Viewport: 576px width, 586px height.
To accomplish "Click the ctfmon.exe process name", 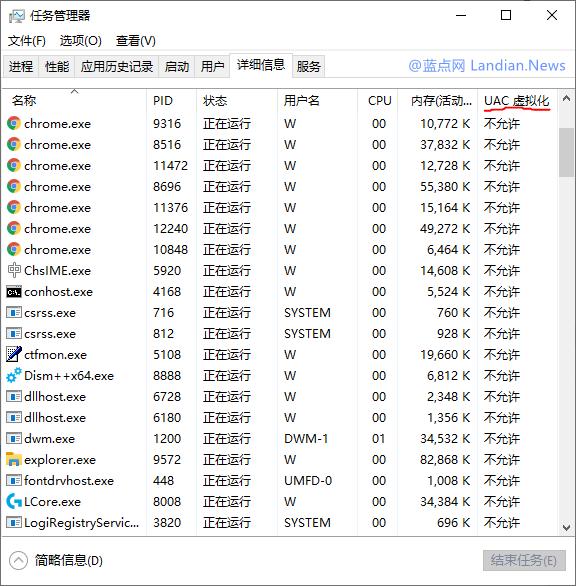I will pos(55,355).
